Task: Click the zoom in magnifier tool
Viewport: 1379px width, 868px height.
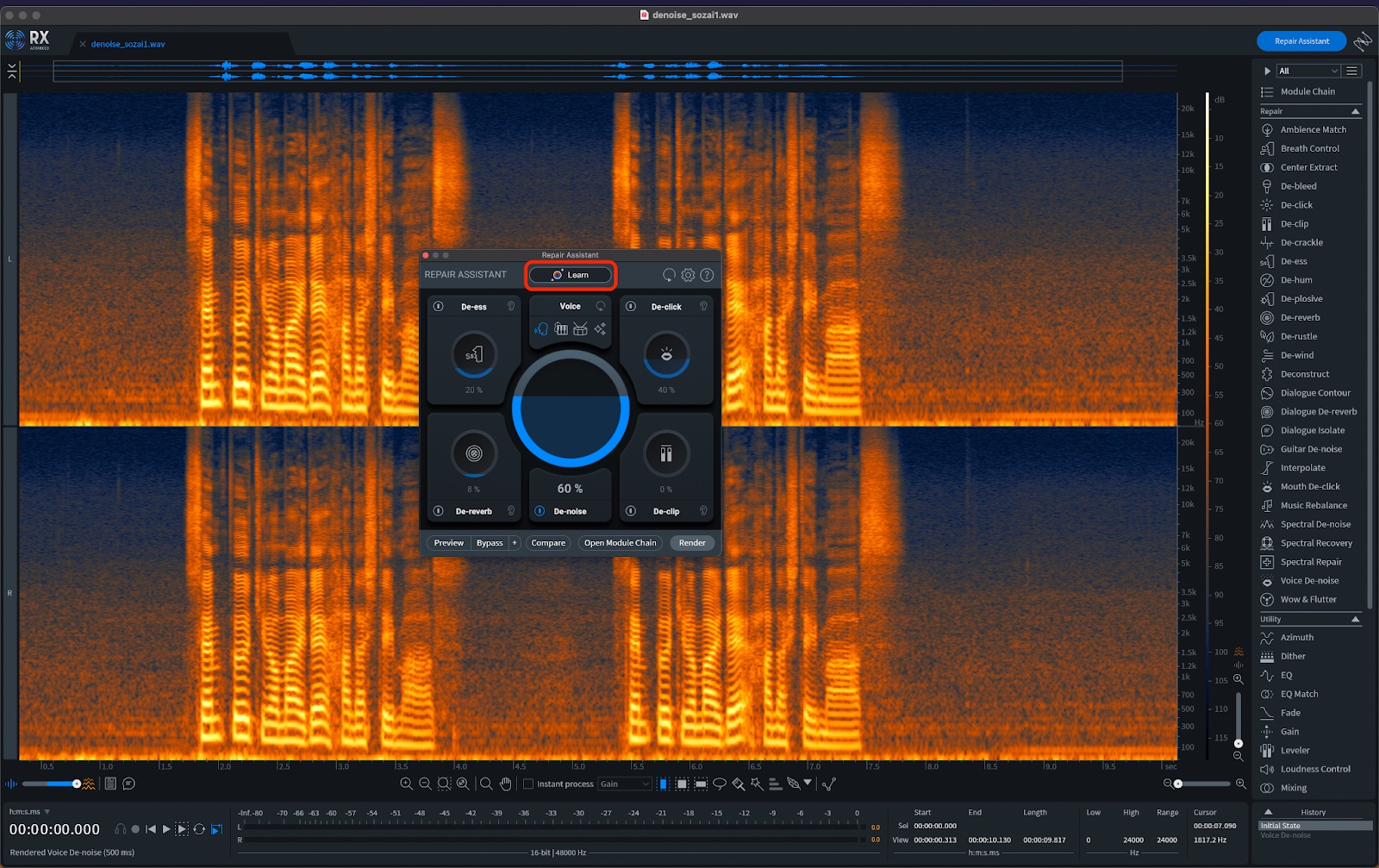Action: pyautogui.click(x=406, y=784)
